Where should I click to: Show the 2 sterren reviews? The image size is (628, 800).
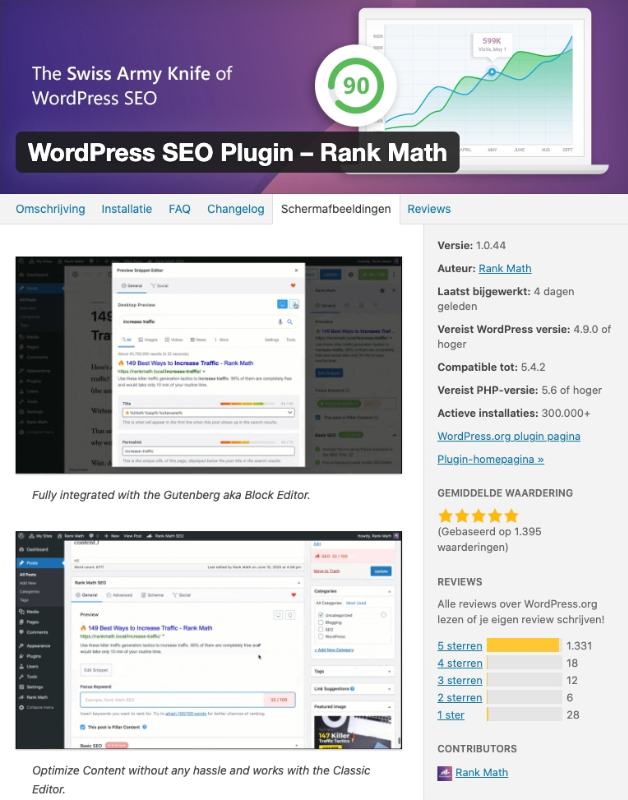point(460,697)
